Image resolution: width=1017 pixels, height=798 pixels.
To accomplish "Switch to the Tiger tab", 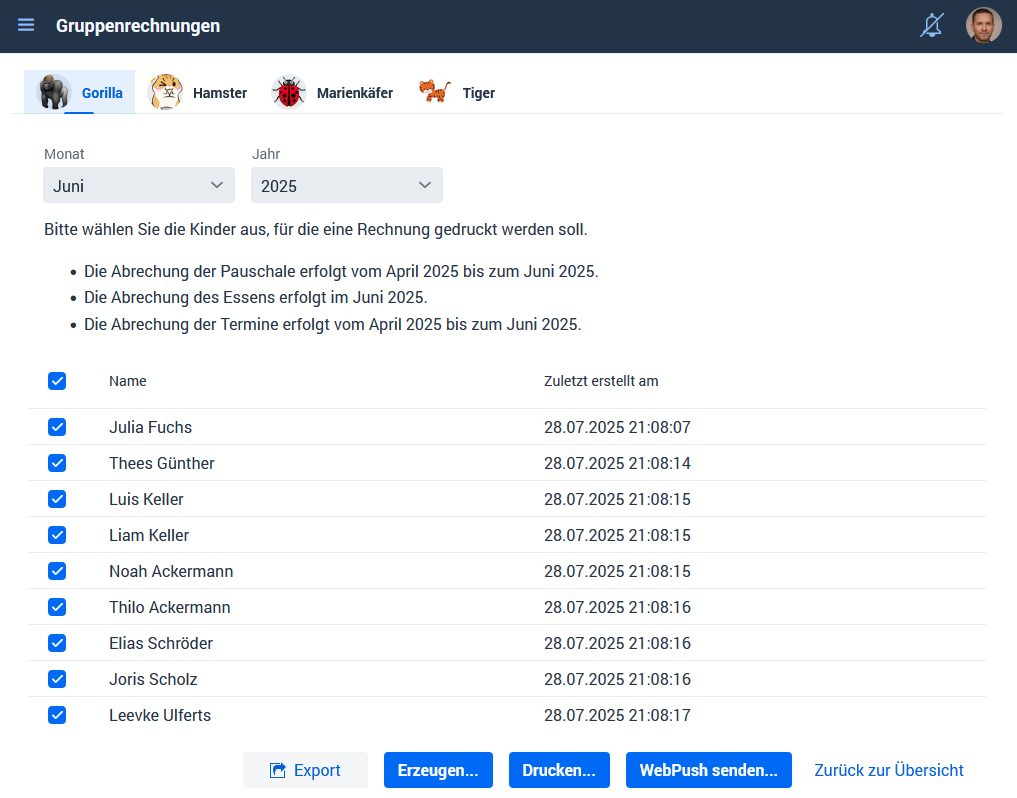I will [478, 93].
